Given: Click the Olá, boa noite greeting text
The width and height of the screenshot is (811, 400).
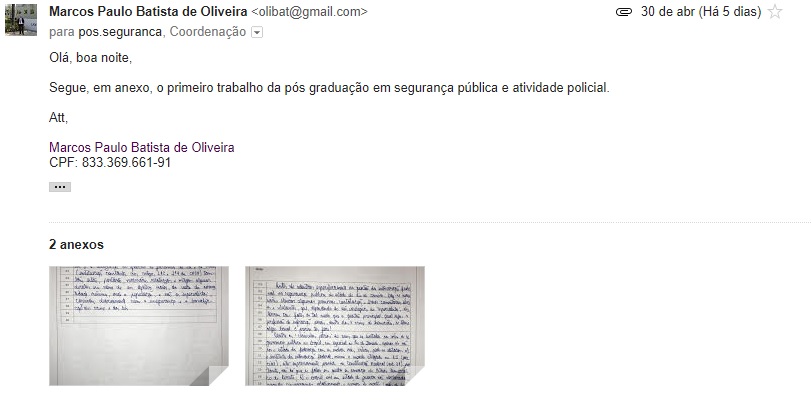Looking at the screenshot, I should click(91, 58).
